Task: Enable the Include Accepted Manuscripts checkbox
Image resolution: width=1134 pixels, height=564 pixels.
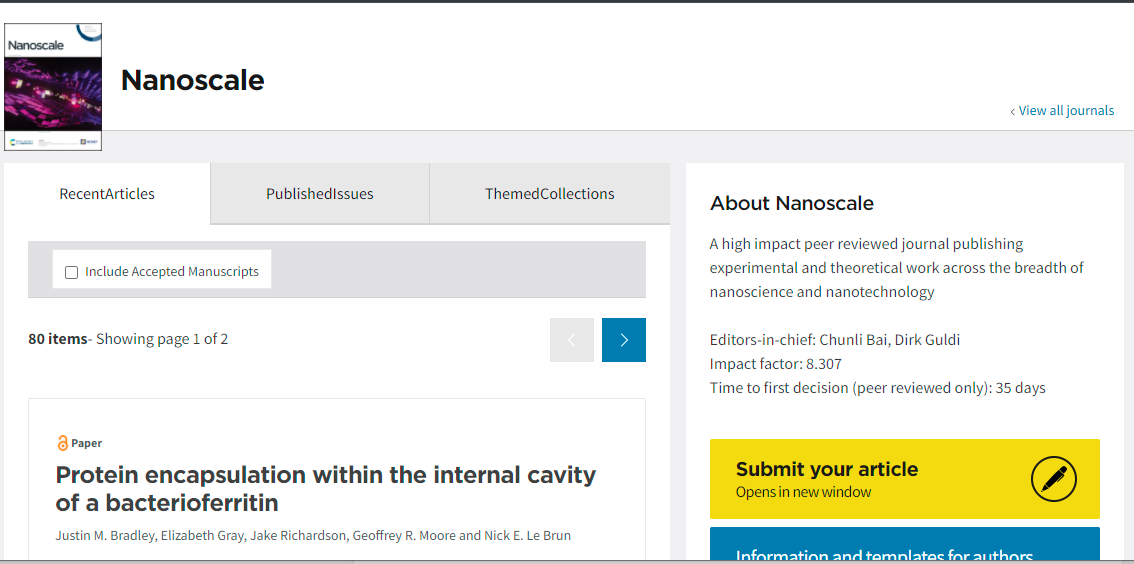Action: coord(71,272)
